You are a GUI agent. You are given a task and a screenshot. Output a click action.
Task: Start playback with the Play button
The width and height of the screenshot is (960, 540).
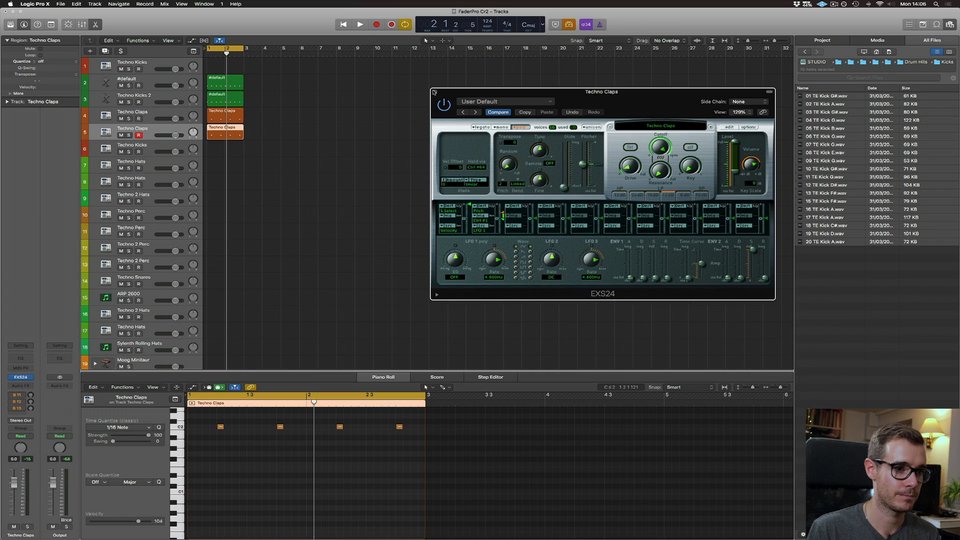tap(360, 24)
